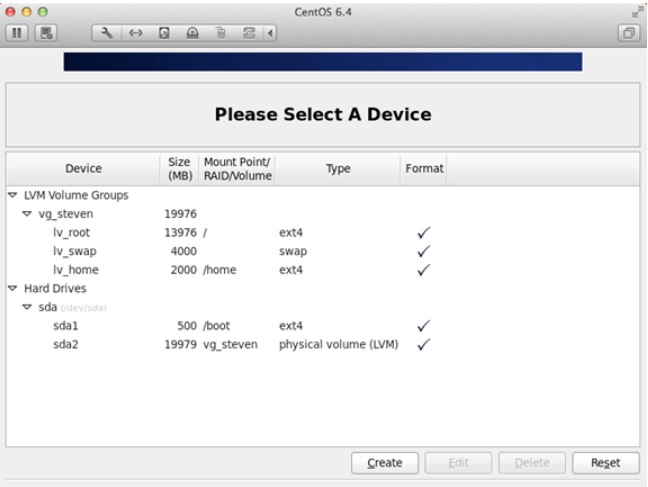Click the snapshot icon beside pause
The height and width of the screenshot is (487, 648).
[45, 33]
